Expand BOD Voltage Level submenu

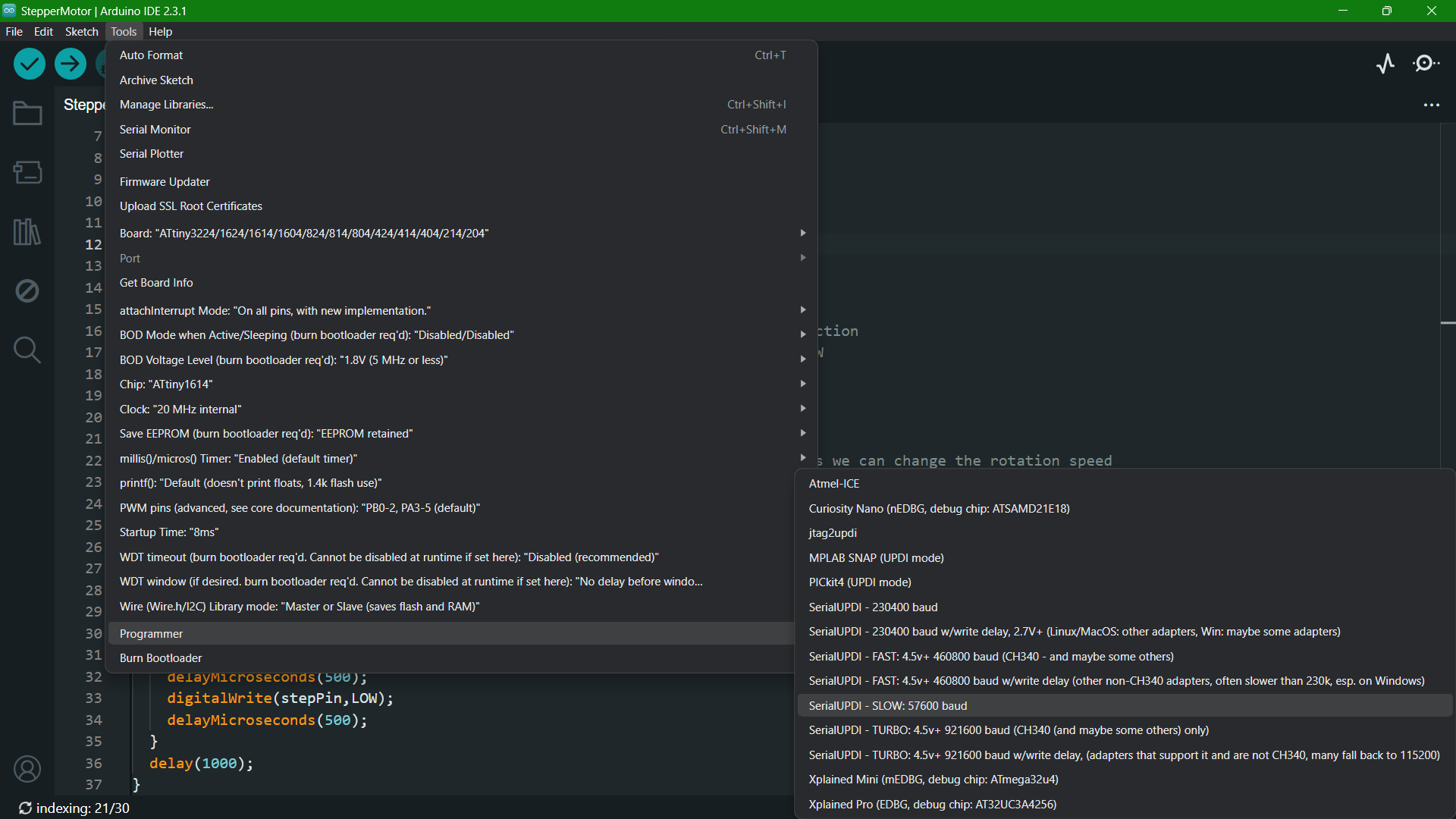point(461,360)
